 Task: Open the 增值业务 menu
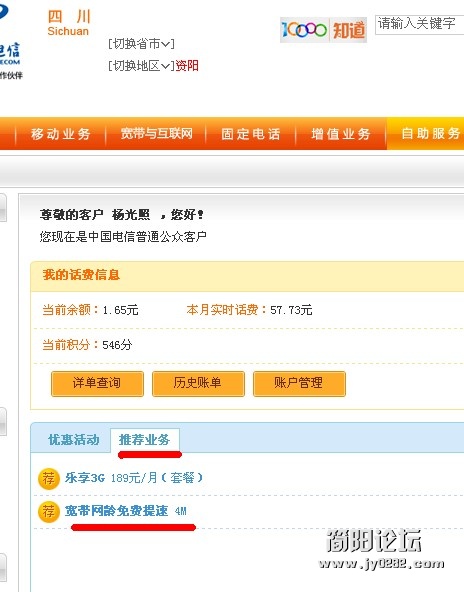tap(341, 134)
